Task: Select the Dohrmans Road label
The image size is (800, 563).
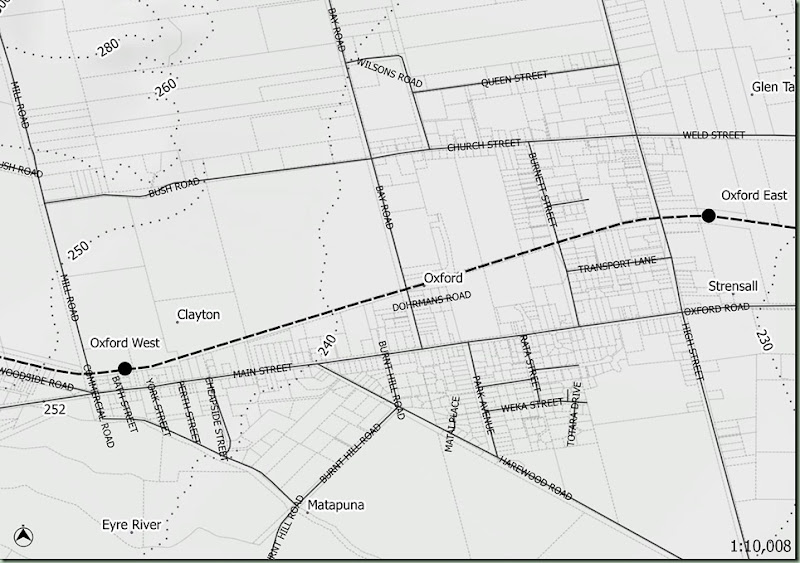Action: [432, 301]
